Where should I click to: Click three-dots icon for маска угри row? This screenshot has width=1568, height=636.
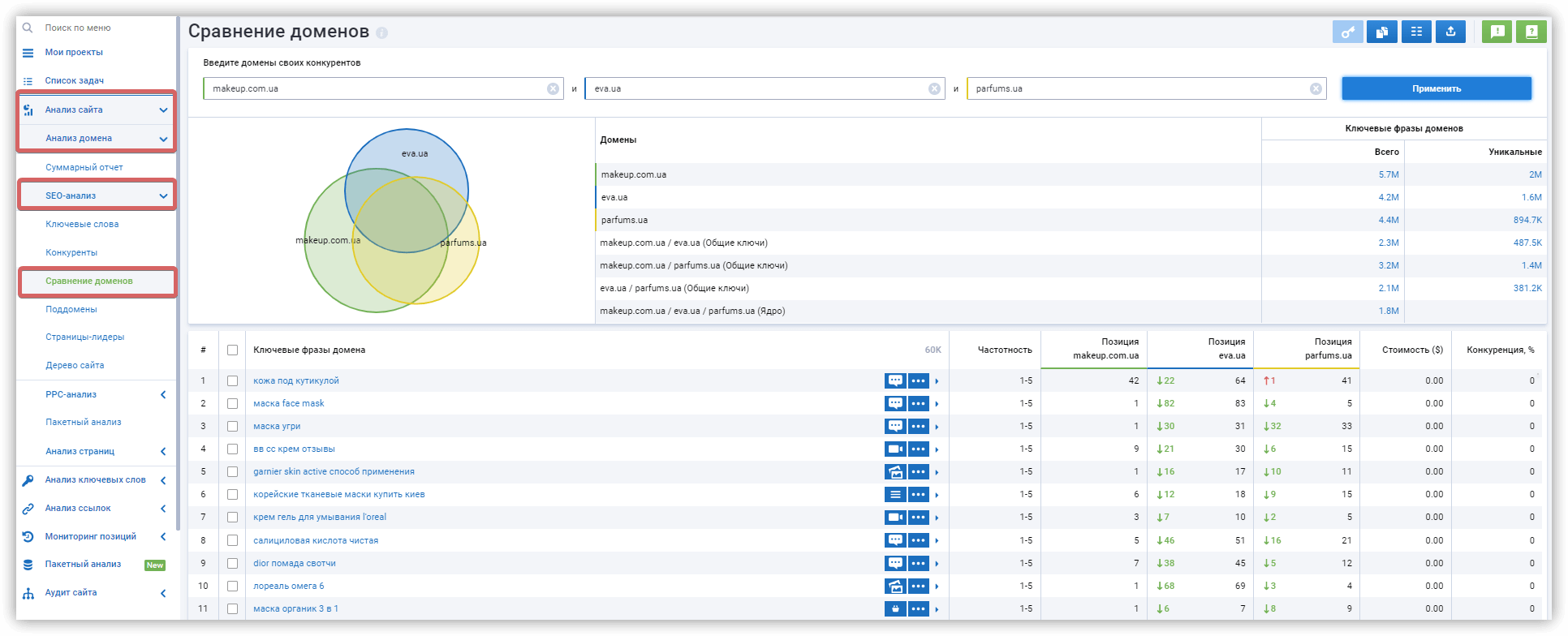(x=919, y=426)
